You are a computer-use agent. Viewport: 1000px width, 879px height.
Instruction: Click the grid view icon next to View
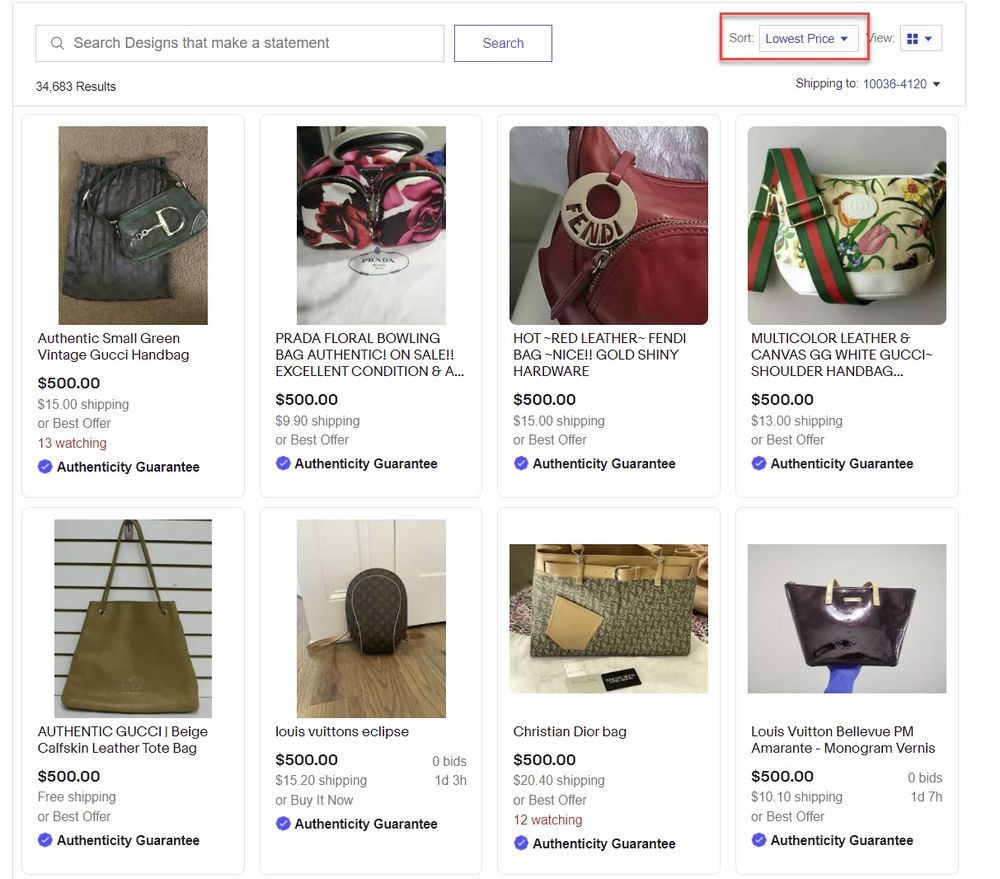click(913, 37)
